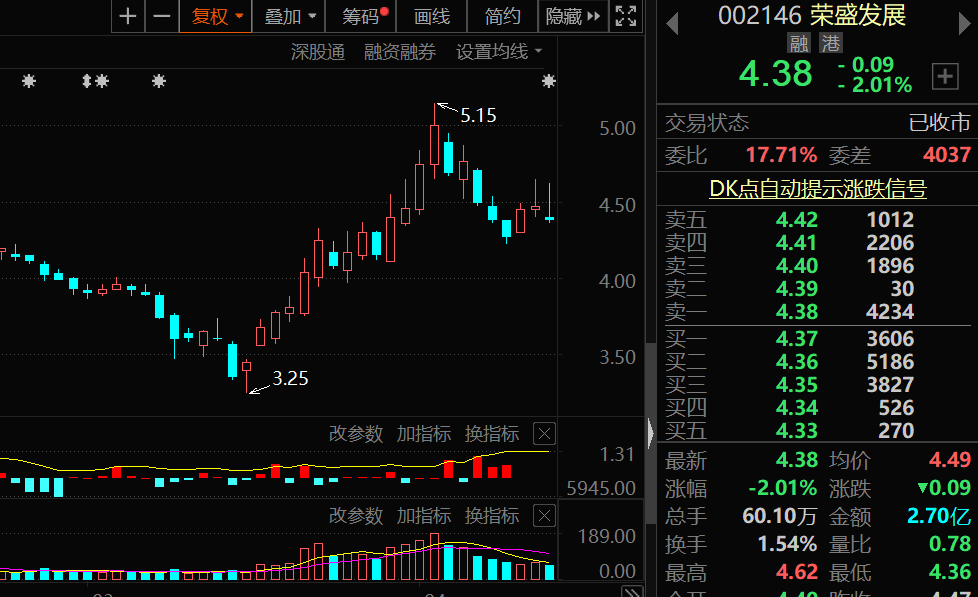This screenshot has height=597, width=978.
Task: Close the first indicator panel
Action: pos(545,434)
